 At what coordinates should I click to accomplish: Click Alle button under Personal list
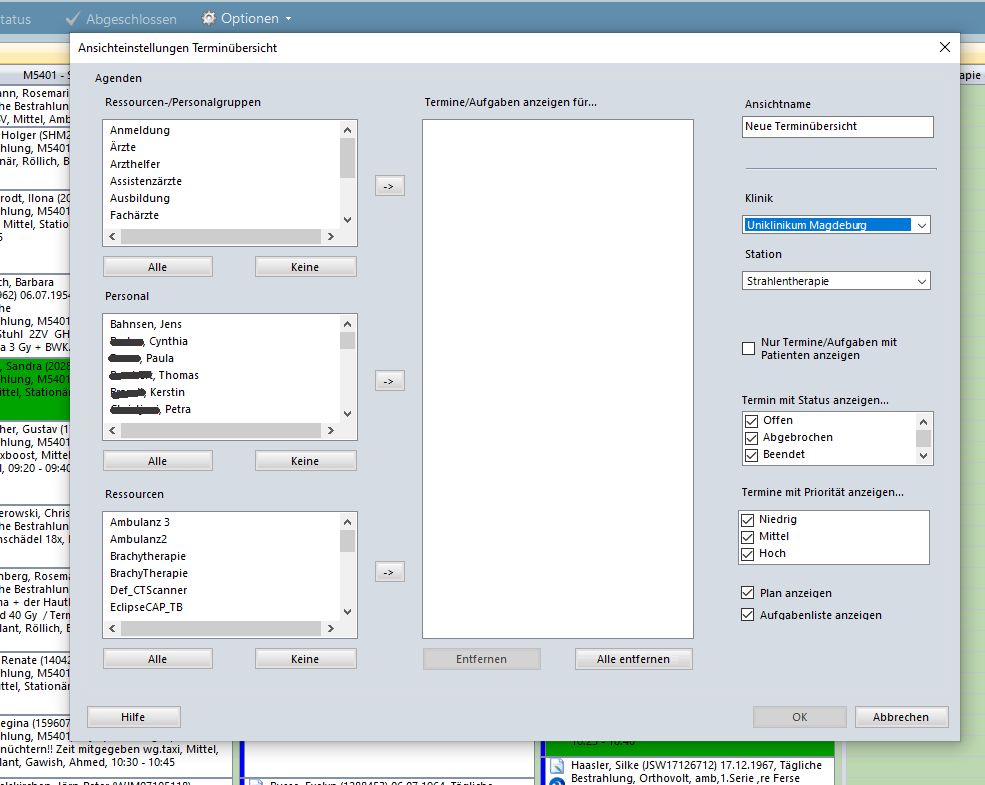pos(157,461)
